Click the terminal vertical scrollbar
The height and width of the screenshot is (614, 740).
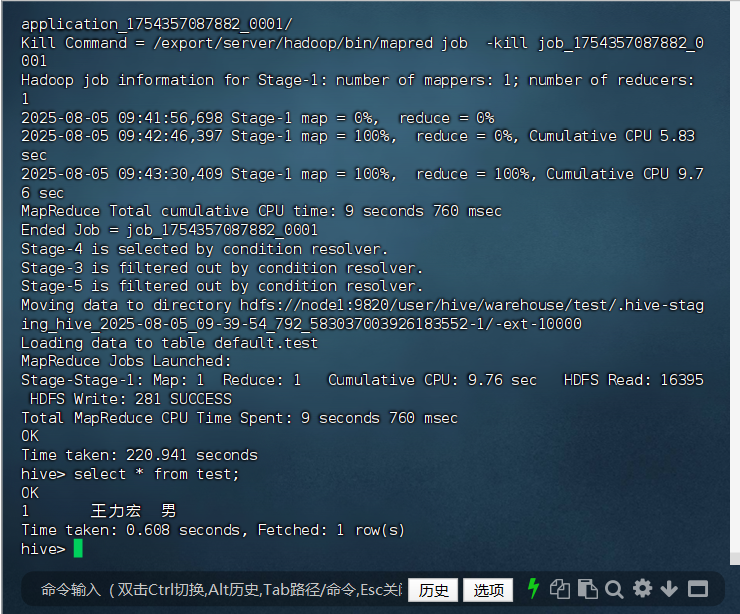(735, 283)
